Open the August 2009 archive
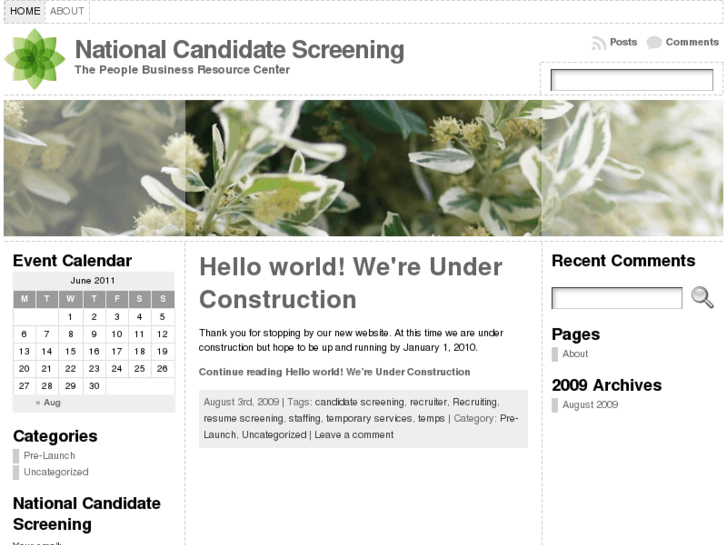 click(x=590, y=404)
